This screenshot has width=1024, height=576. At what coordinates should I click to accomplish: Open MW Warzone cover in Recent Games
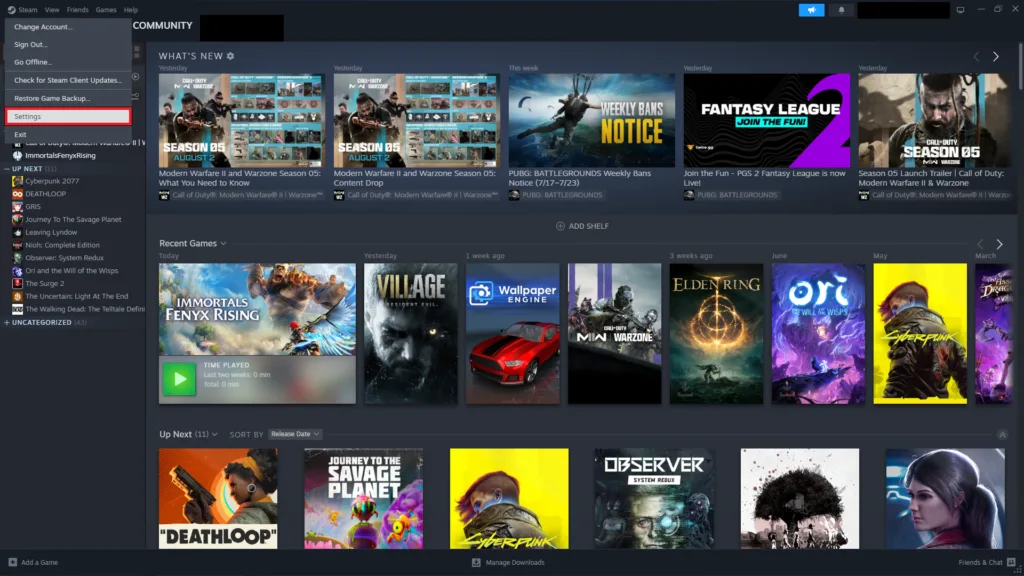615,334
